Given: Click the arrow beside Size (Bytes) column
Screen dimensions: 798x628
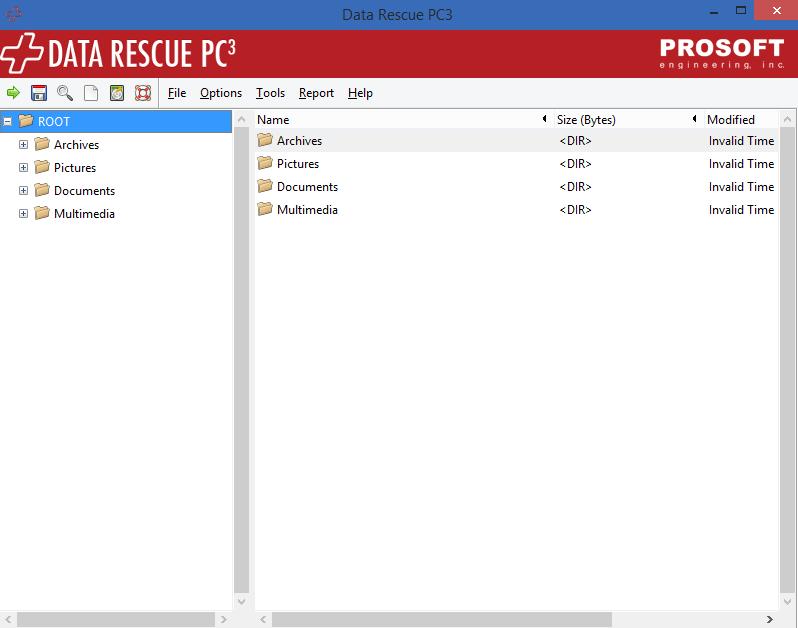Looking at the screenshot, I should (x=694, y=119).
